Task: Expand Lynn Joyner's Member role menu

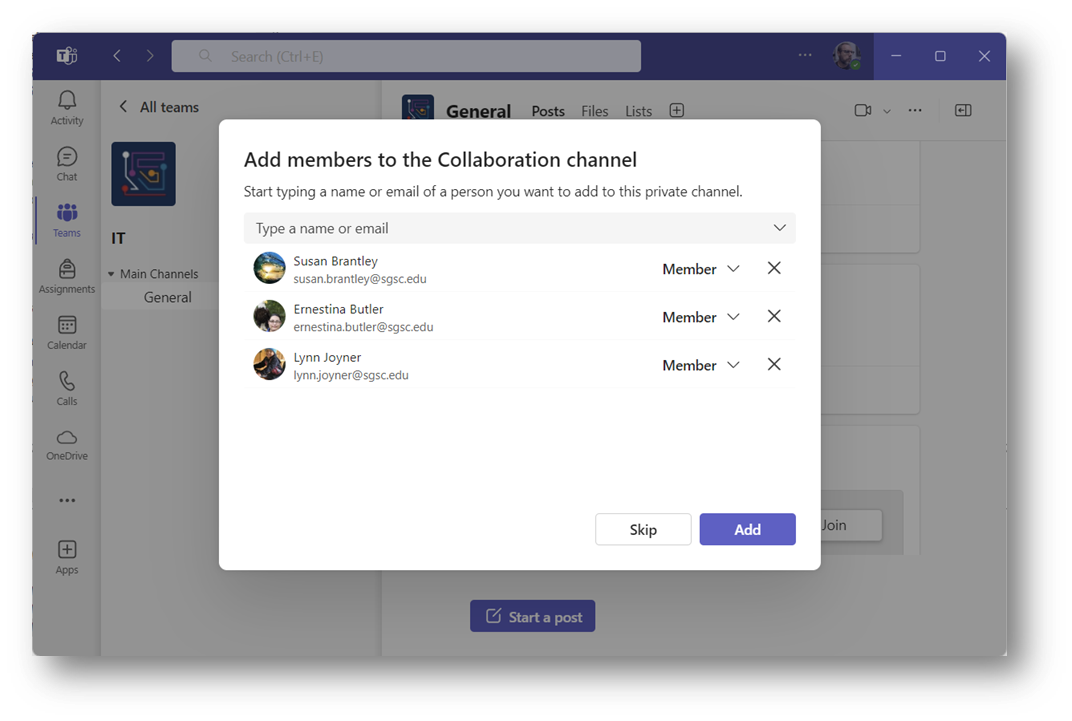Action: click(701, 365)
